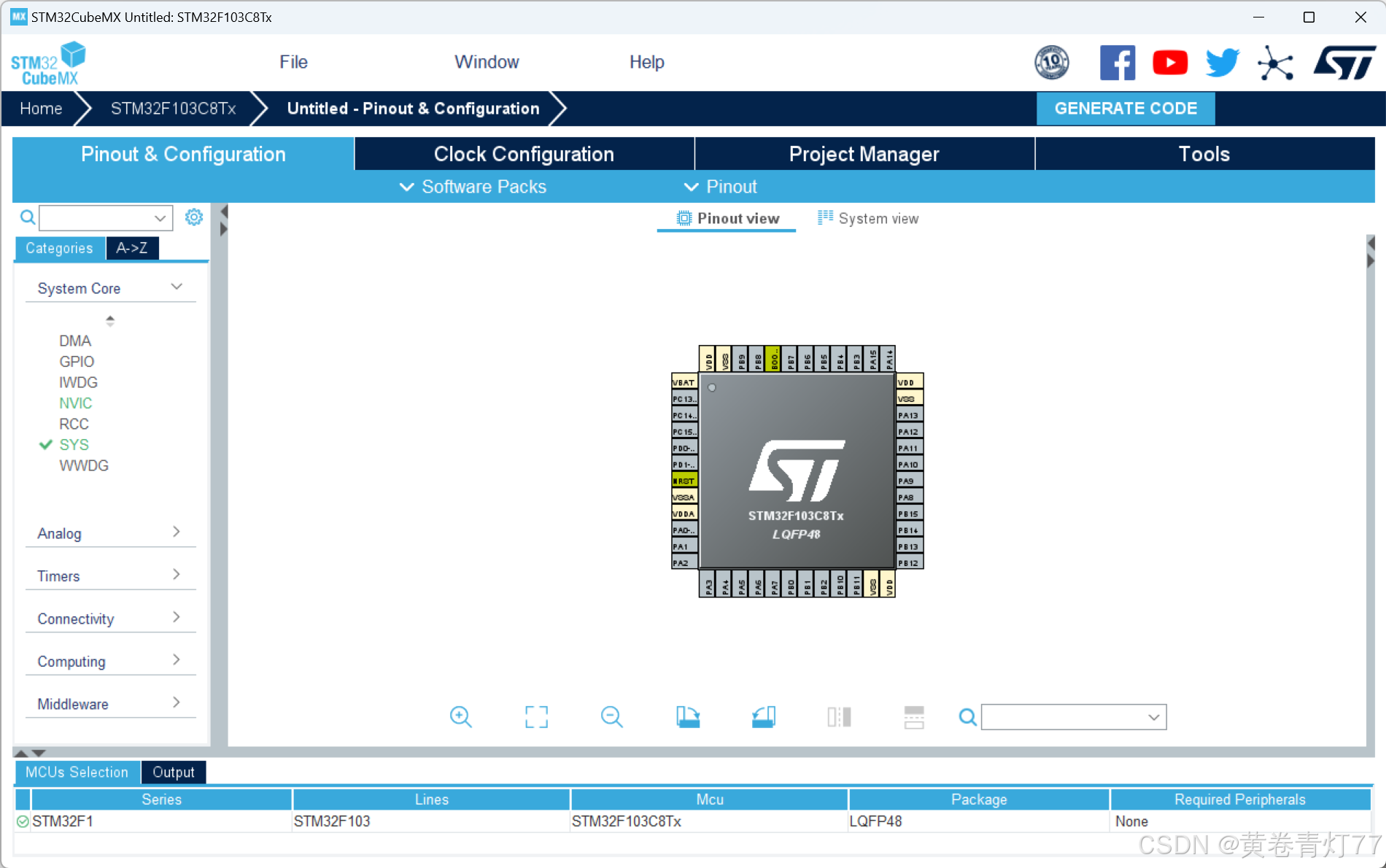Viewport: 1386px width, 868px height.
Task: Expand the Connectivity category
Action: [111, 619]
